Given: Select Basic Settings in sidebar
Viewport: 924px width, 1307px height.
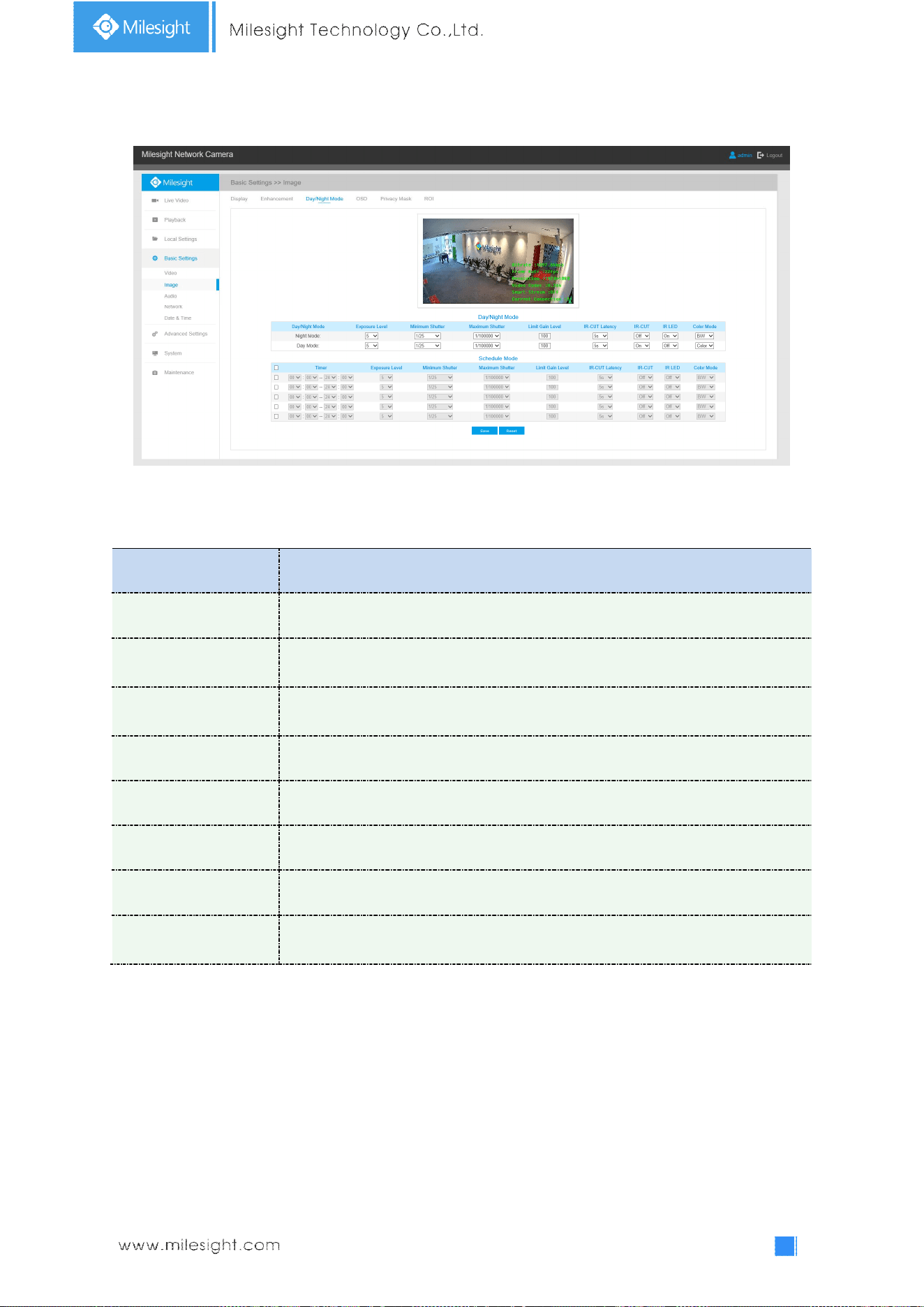Looking at the screenshot, I should pos(181,258).
